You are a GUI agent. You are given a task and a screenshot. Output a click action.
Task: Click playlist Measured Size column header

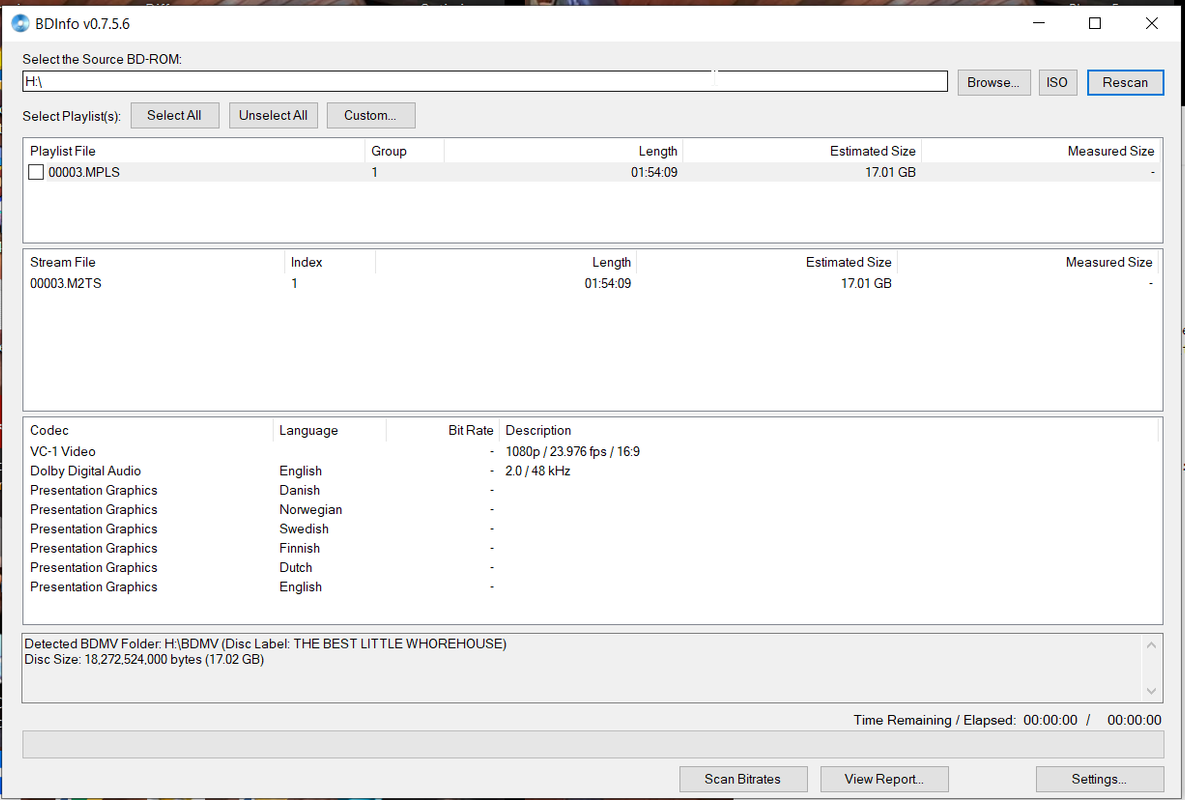click(x=1040, y=151)
